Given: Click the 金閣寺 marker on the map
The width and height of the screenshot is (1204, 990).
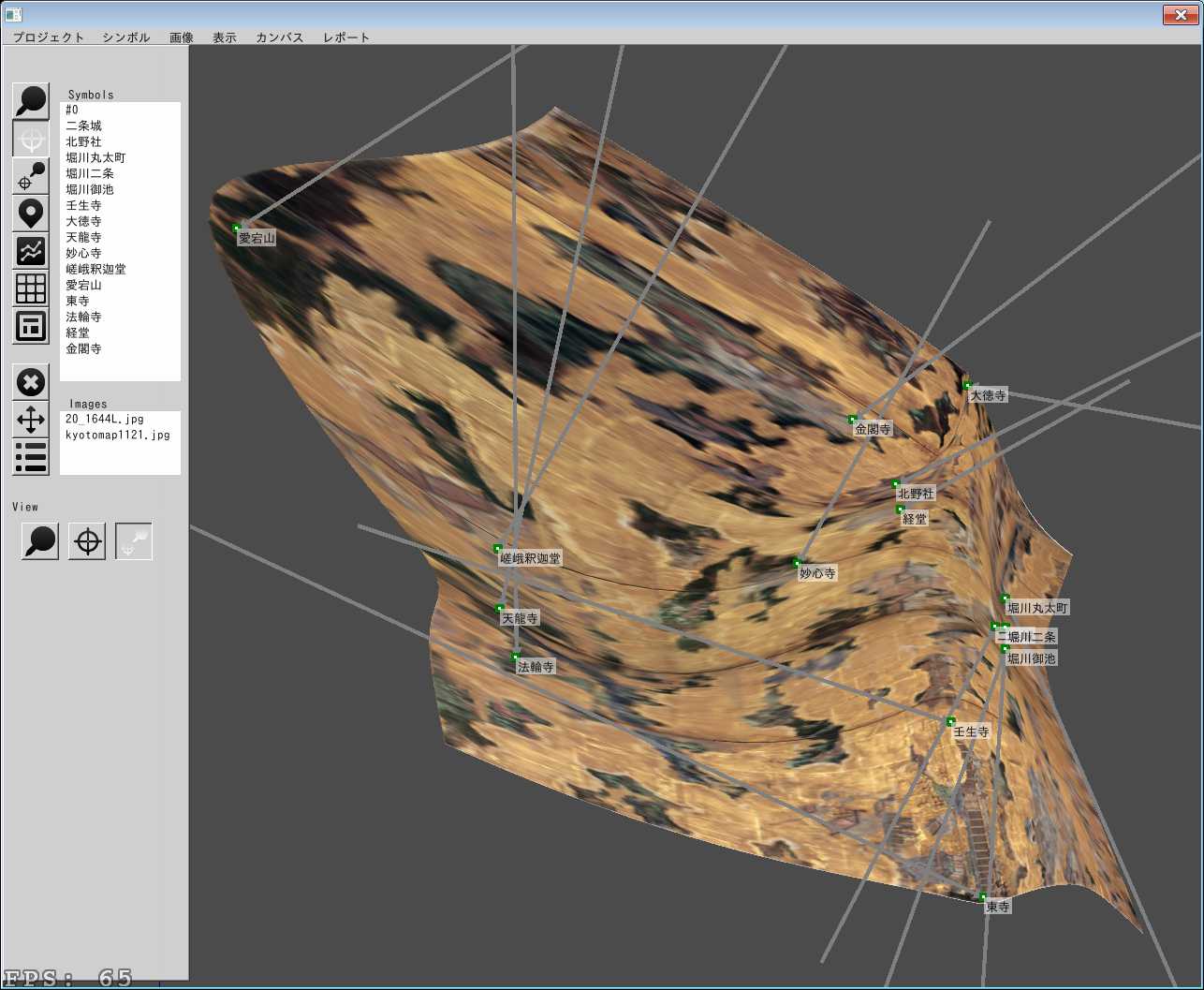Looking at the screenshot, I should pyautogui.click(x=852, y=419).
